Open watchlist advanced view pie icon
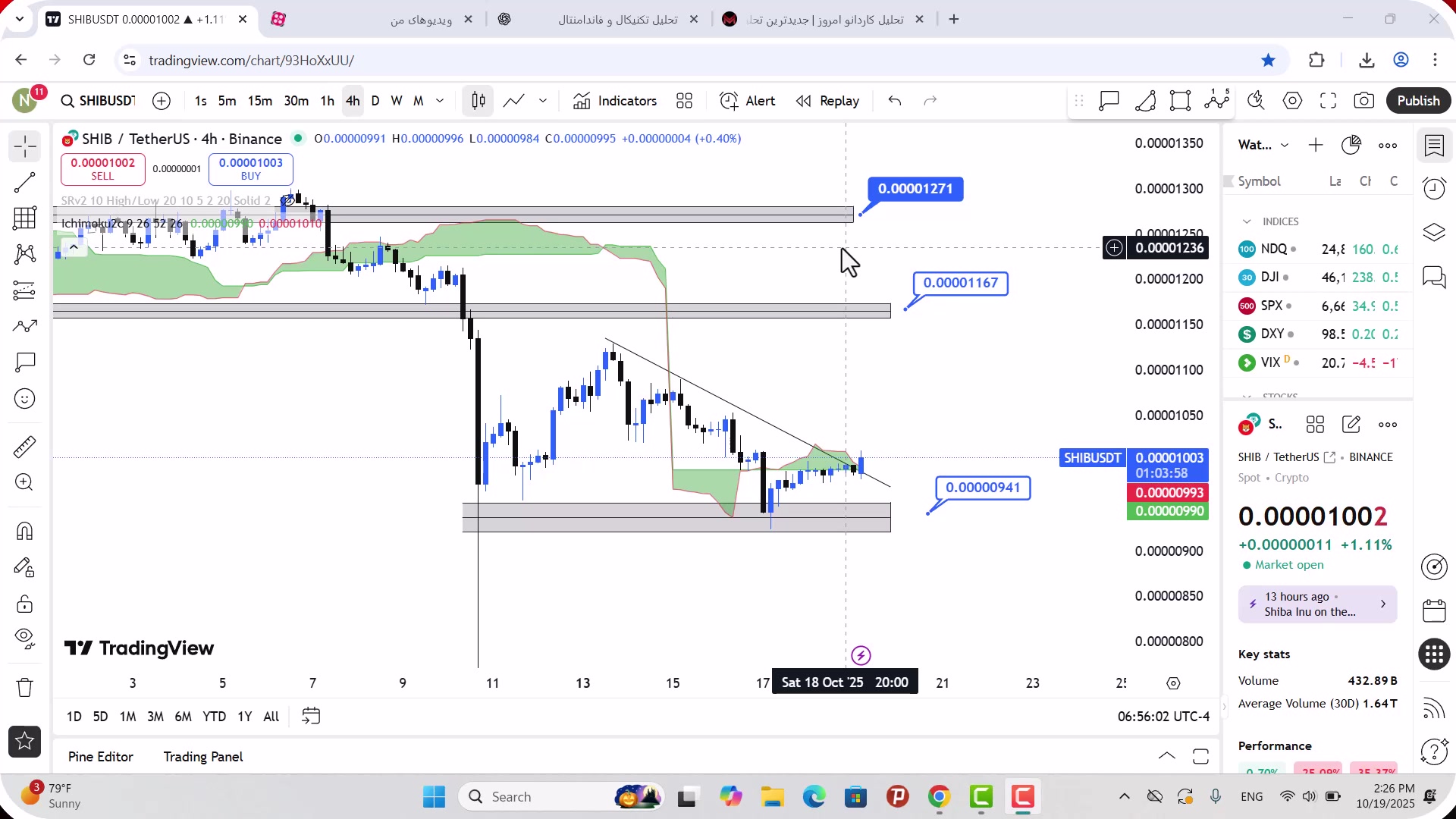 click(1351, 145)
